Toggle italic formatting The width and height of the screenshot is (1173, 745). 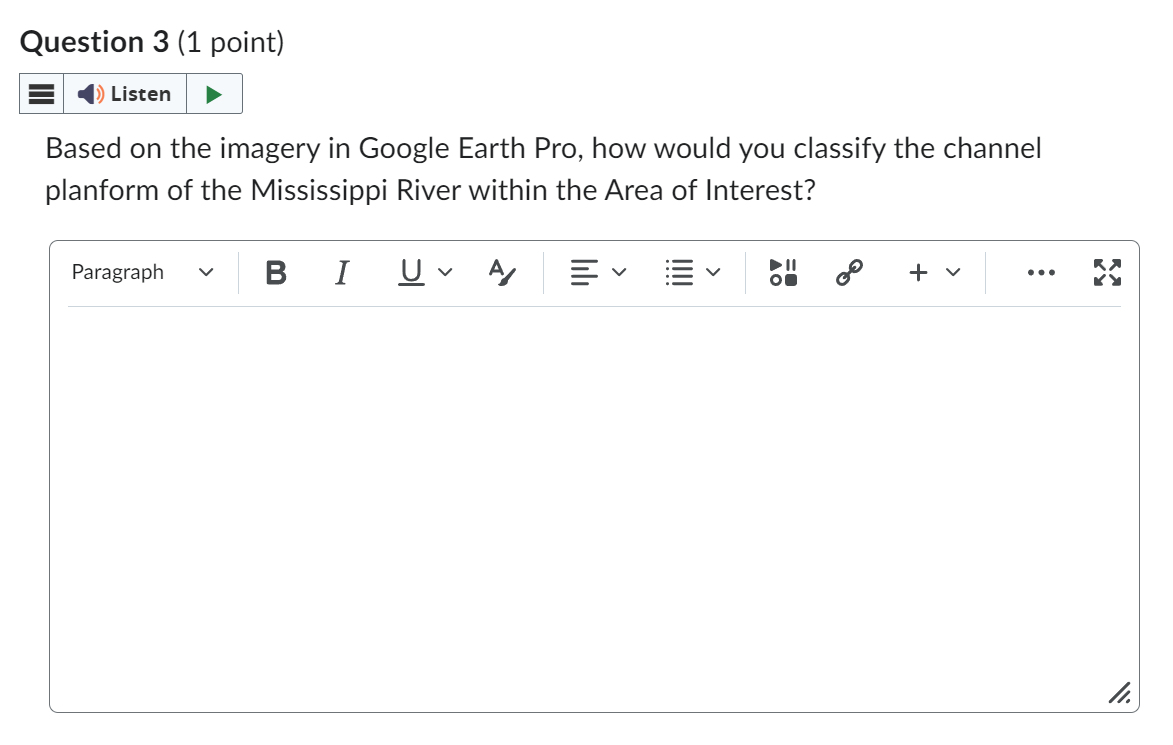pos(341,272)
